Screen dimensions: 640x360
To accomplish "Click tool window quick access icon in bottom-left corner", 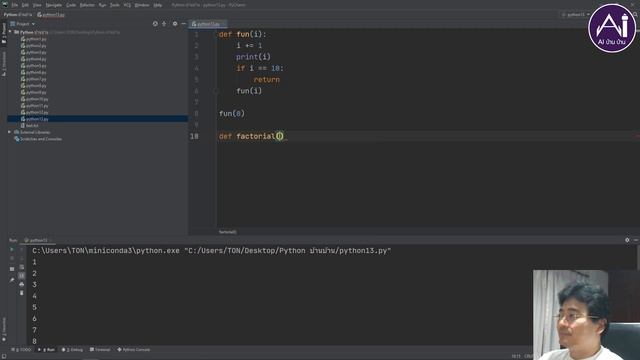I will coord(4,357).
